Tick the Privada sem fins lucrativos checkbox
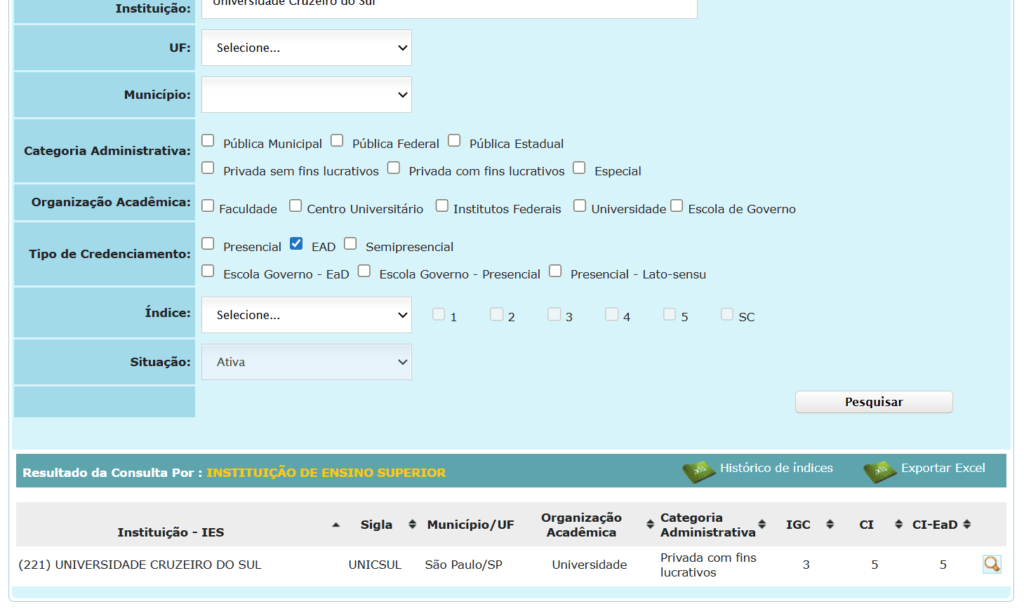Viewport: 1024px width, 613px height. click(208, 168)
